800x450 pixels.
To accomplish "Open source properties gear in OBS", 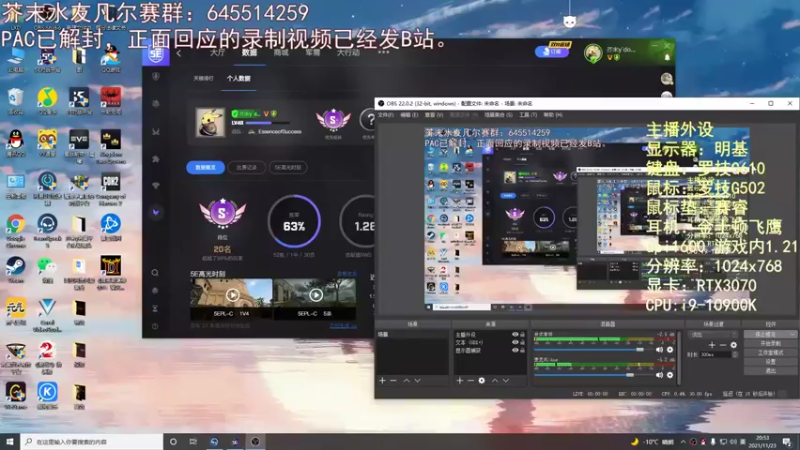I will 482,381.
